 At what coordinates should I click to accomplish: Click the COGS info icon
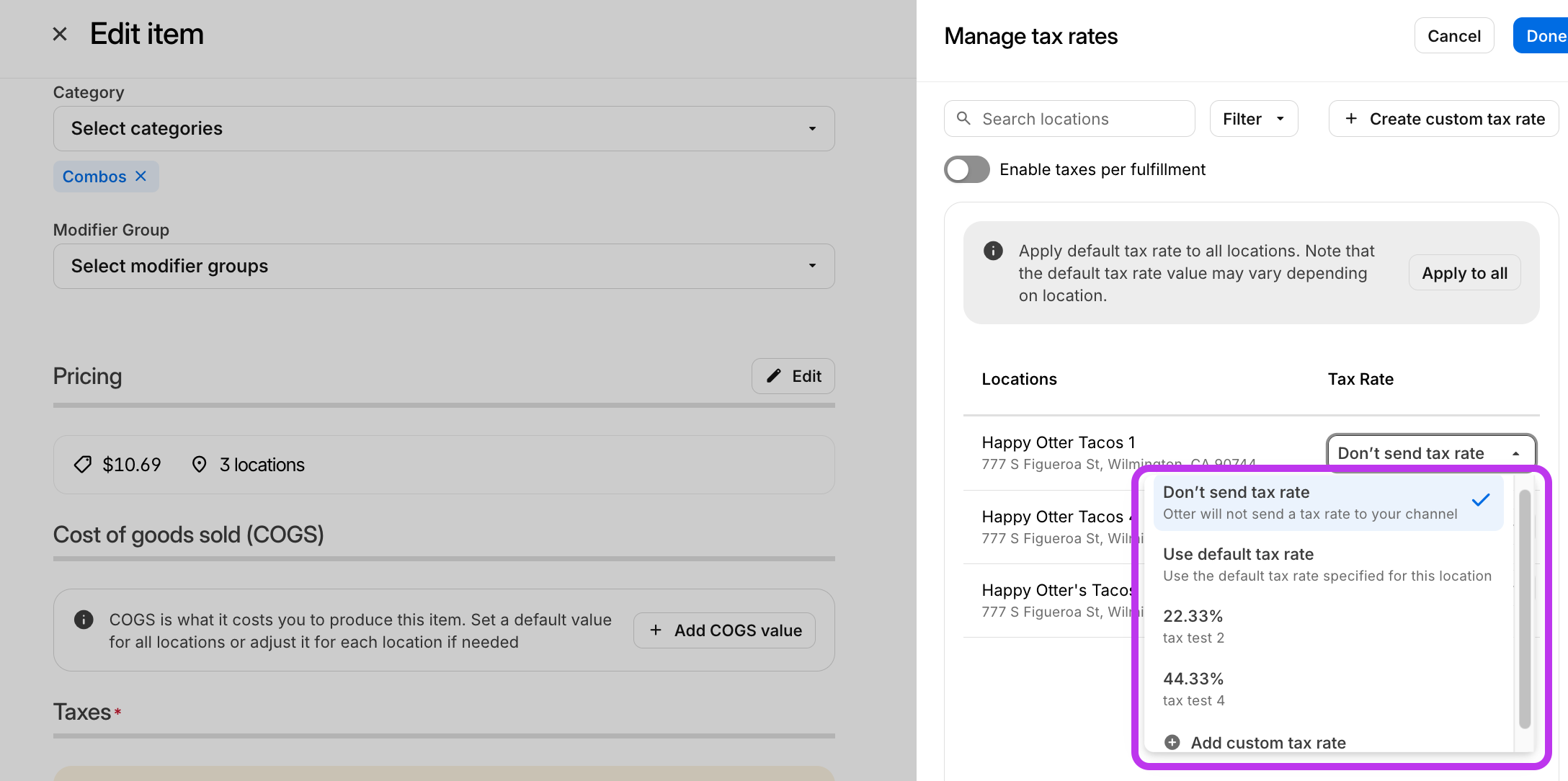point(84,620)
